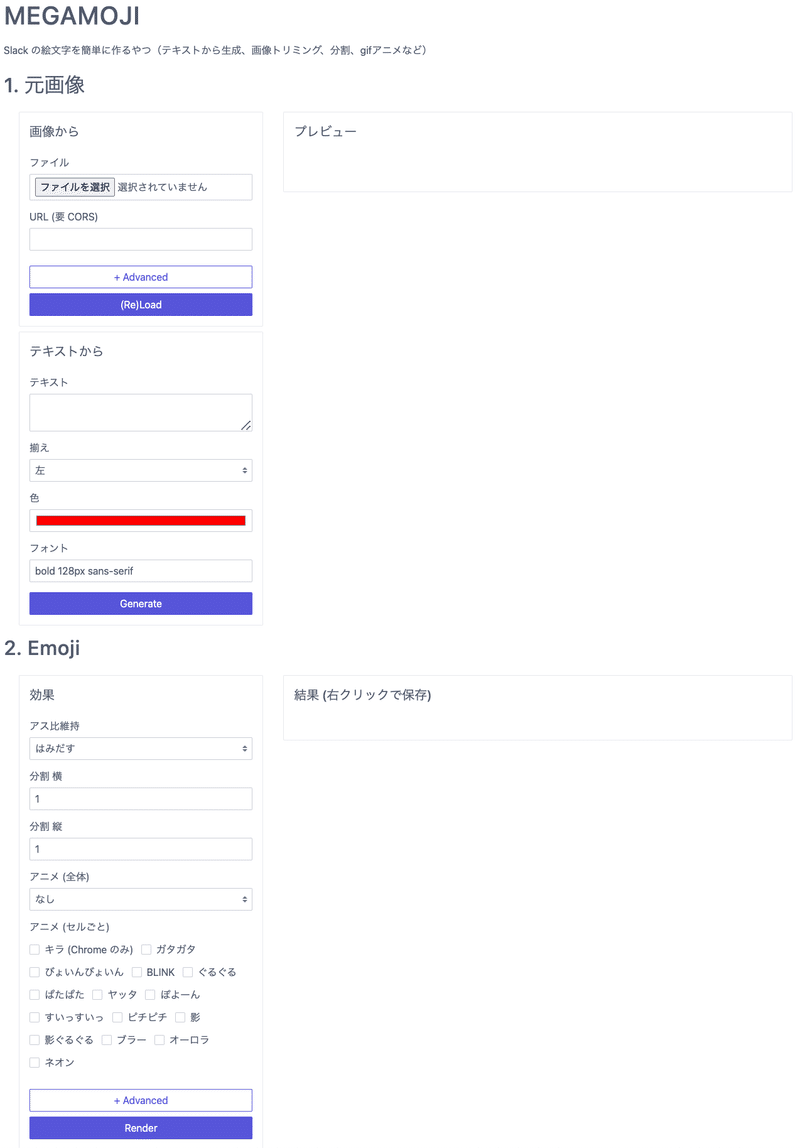800x1148 pixels.
Task: Tick the キラ (Chrome のみ) checkbox
Action: [x=34, y=950]
